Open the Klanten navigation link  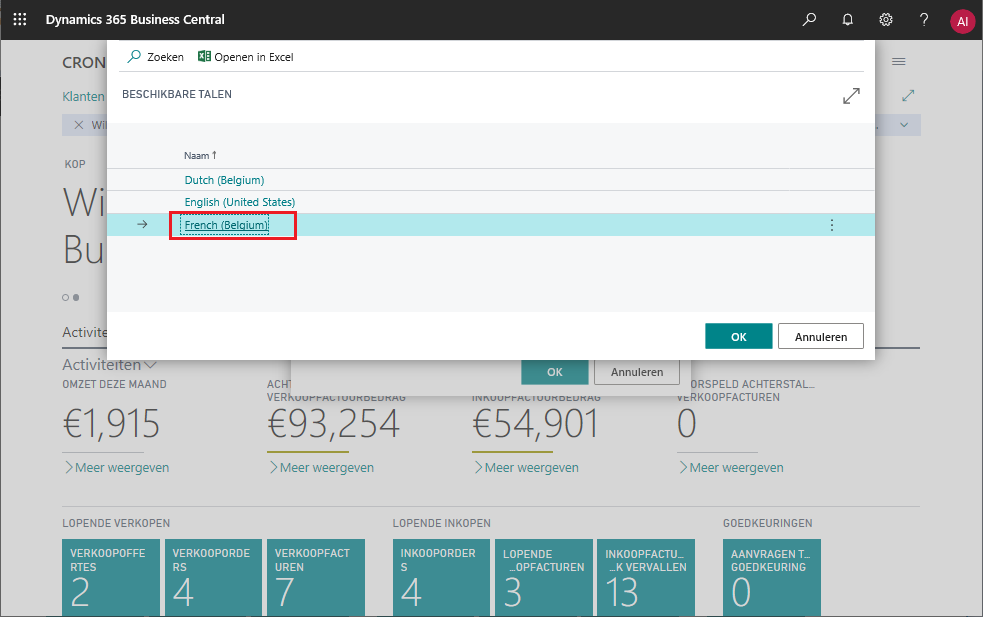83,97
